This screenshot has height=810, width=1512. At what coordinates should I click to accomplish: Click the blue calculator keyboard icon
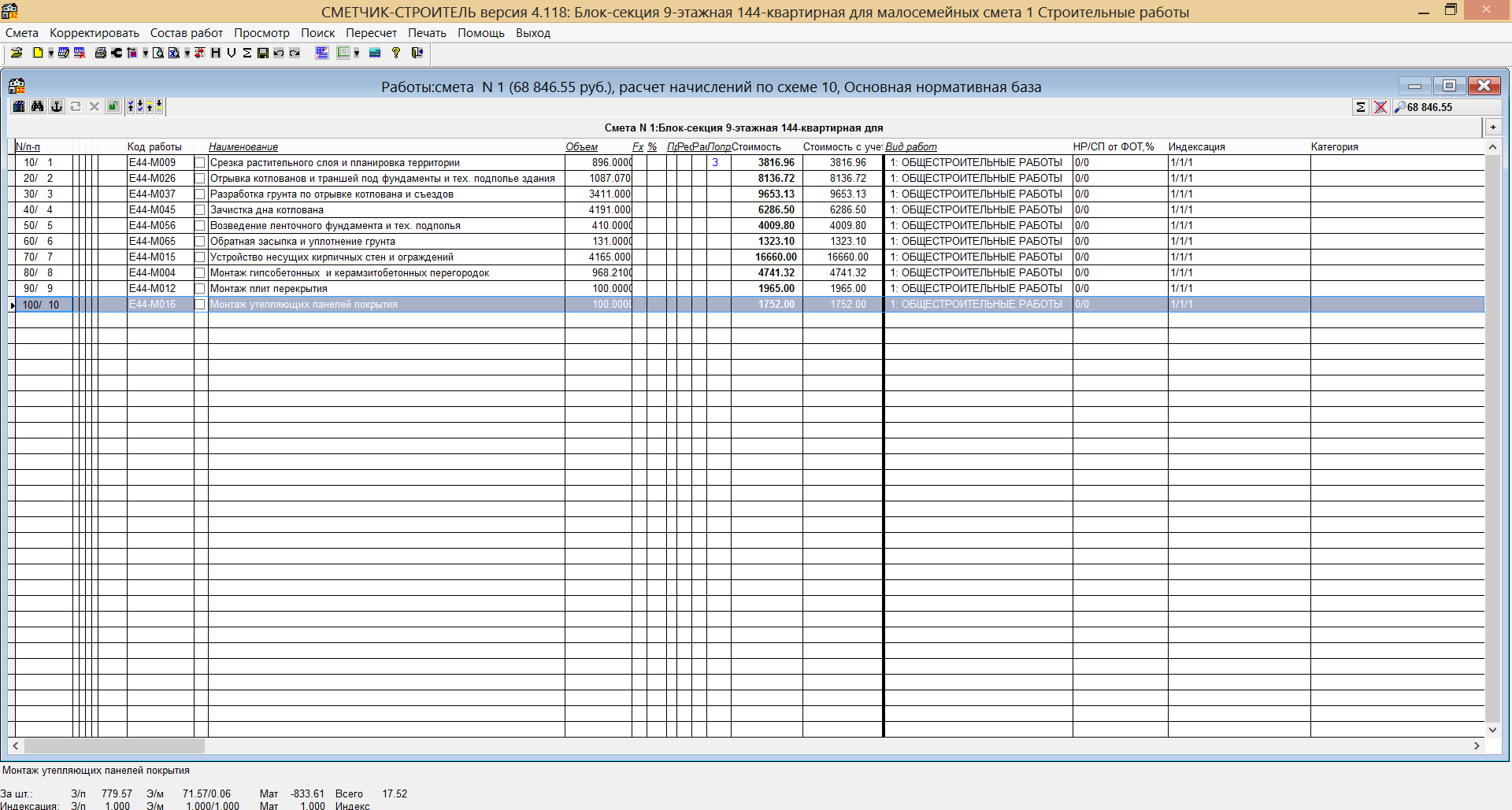coord(374,53)
